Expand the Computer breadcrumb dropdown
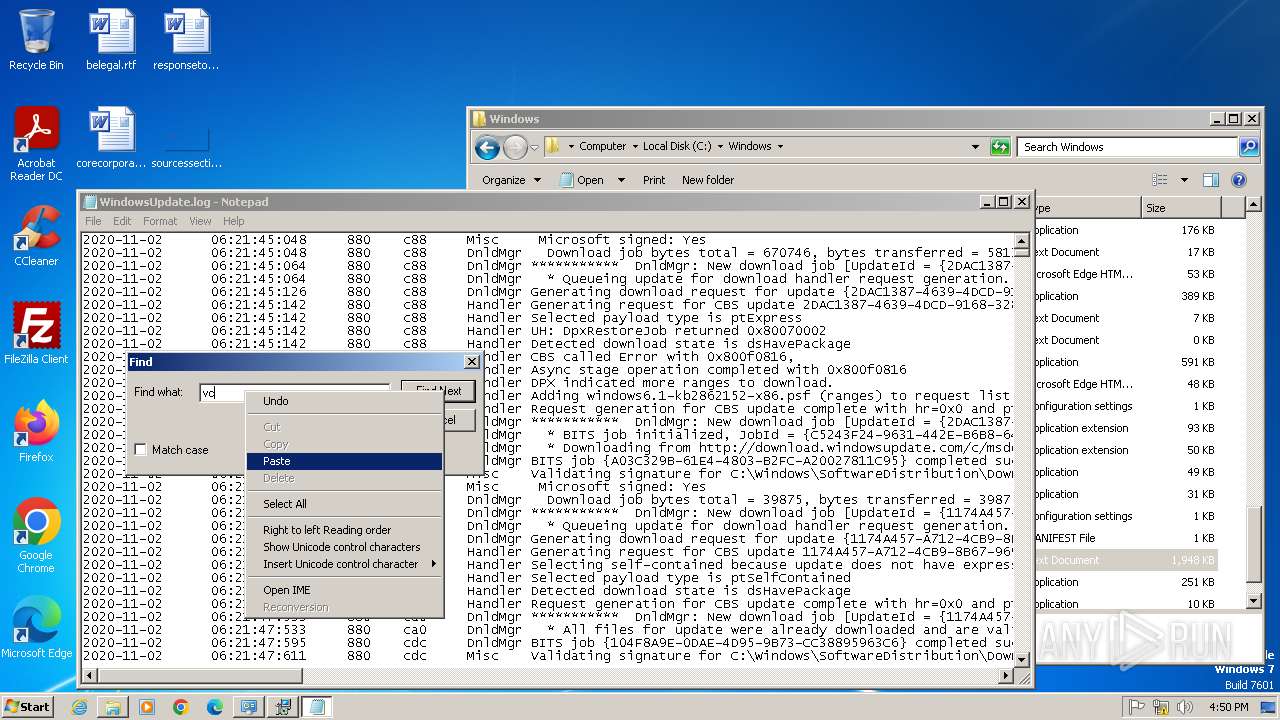This screenshot has height=720, width=1280. (636, 146)
